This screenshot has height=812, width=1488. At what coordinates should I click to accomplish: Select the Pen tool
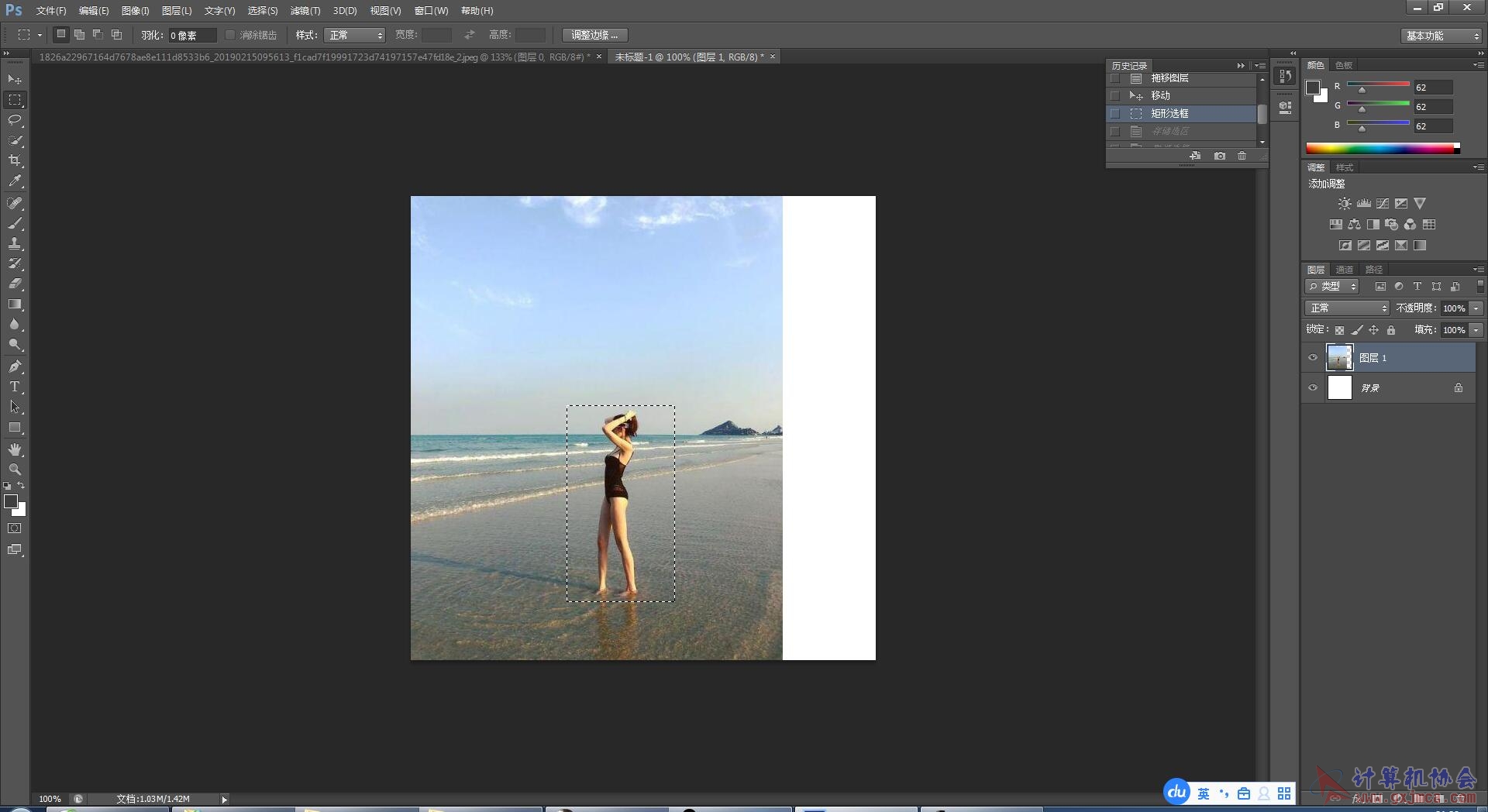(15, 366)
